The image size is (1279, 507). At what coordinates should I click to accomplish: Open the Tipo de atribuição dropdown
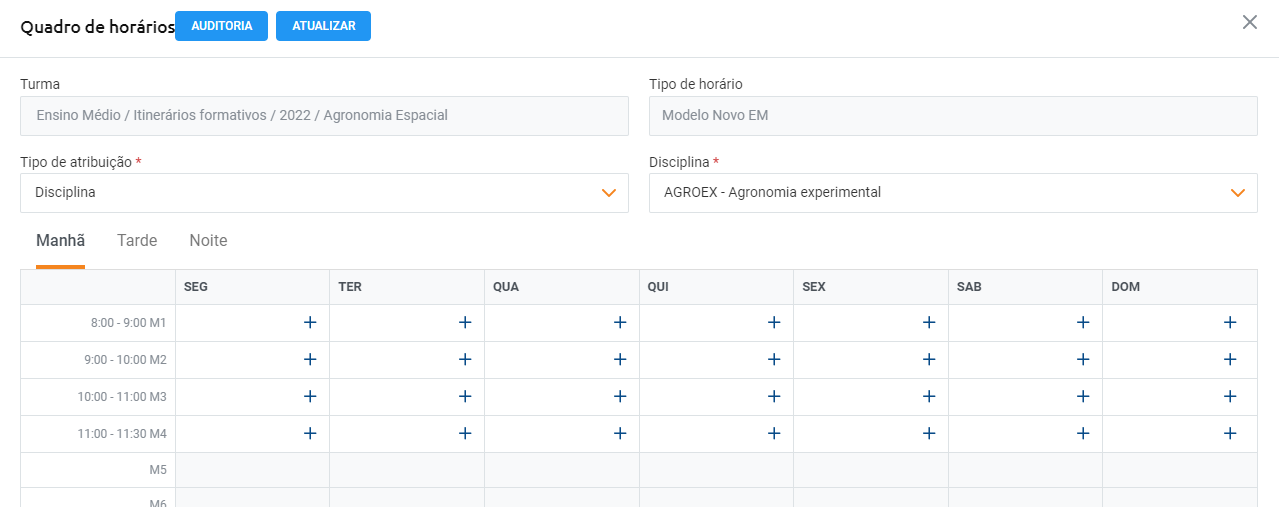324,192
